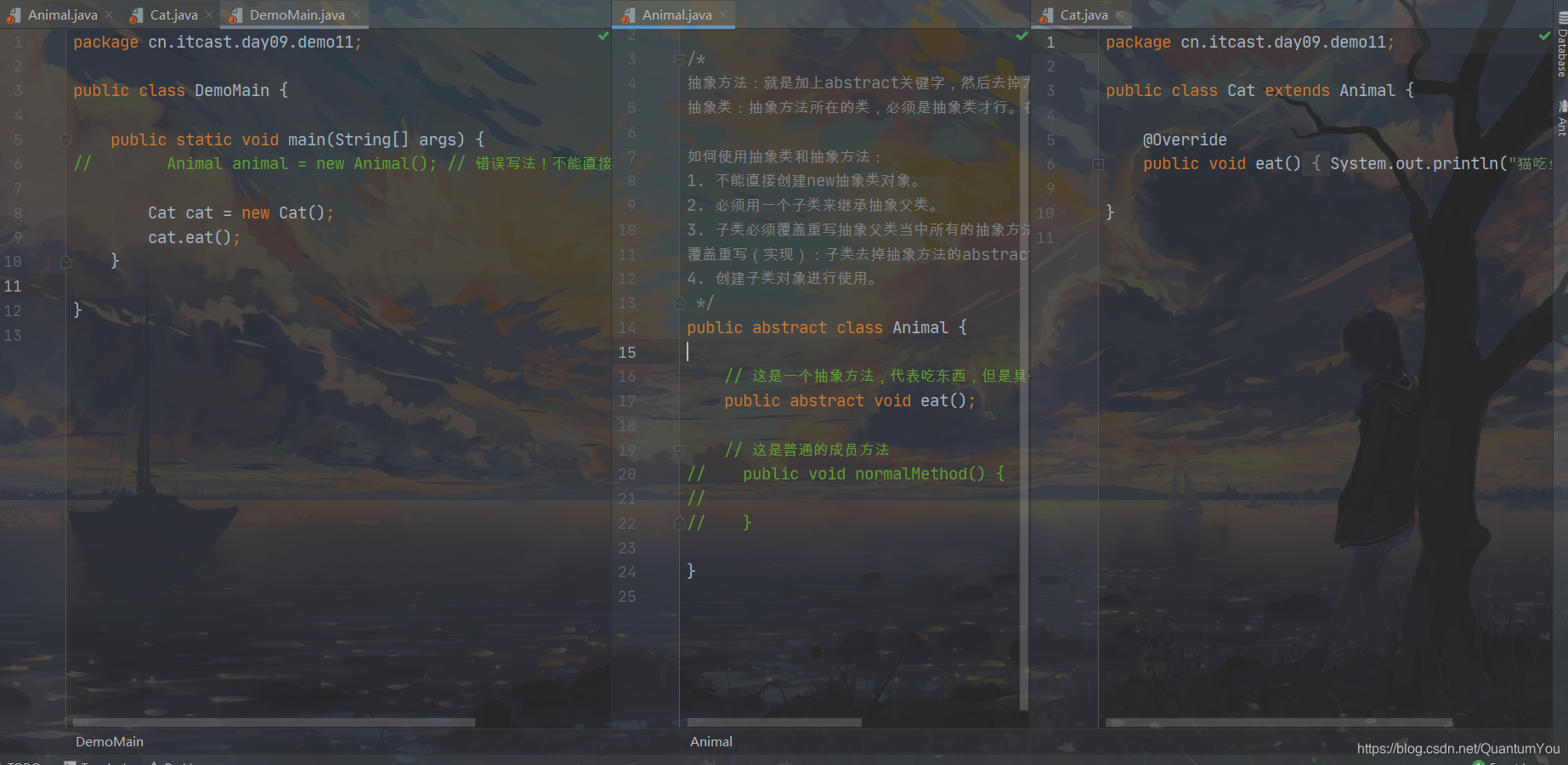Click closing brace on Animal.java line 24
This screenshot has width=1568, height=765.
pos(691,571)
